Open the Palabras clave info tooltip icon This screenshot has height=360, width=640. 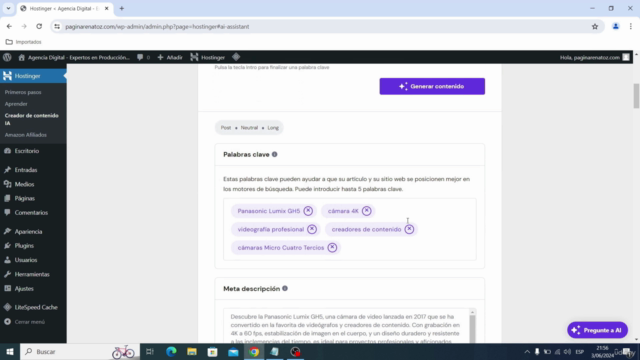click(x=274, y=154)
